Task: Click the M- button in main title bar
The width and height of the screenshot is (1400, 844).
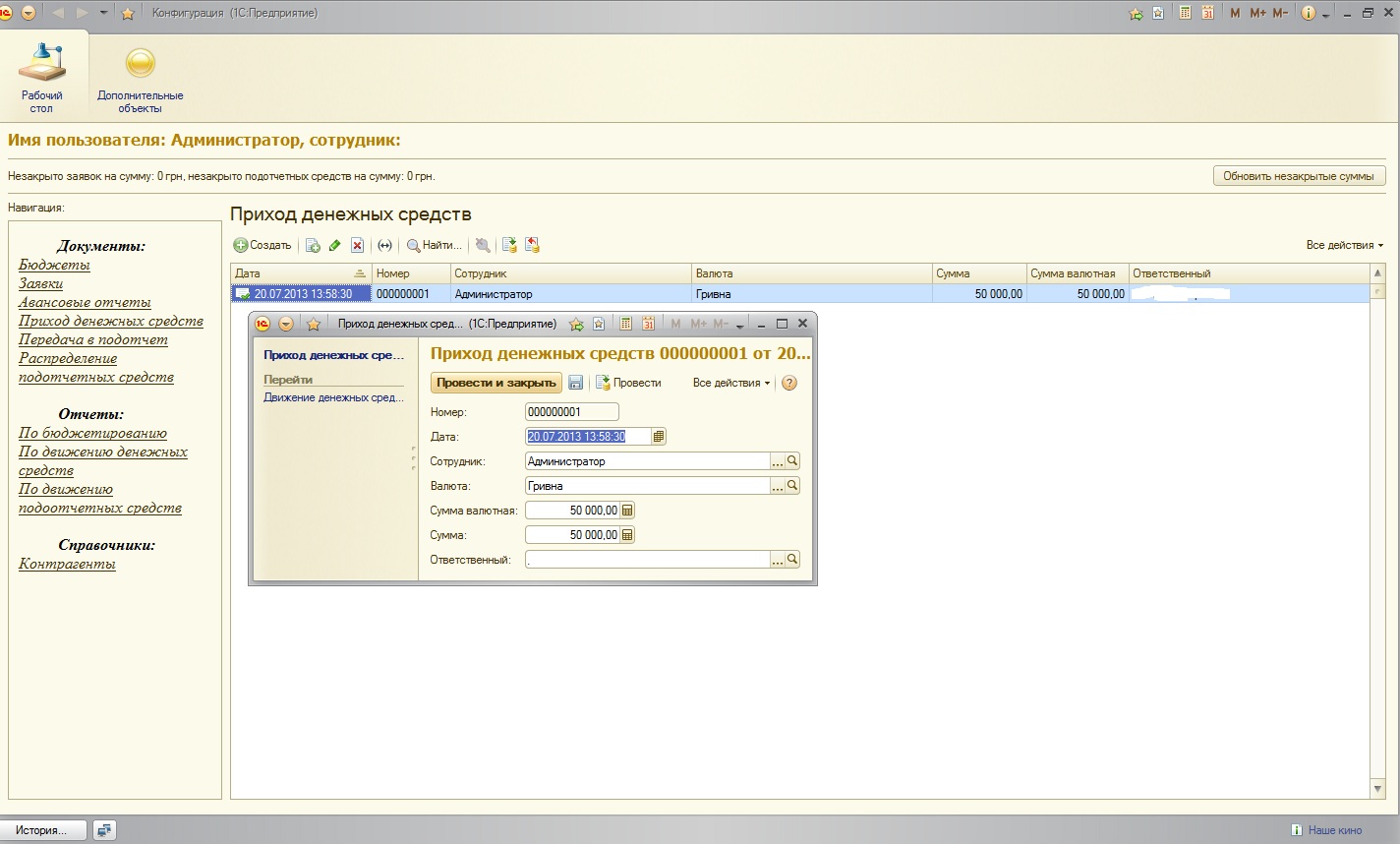Action: [1280, 13]
